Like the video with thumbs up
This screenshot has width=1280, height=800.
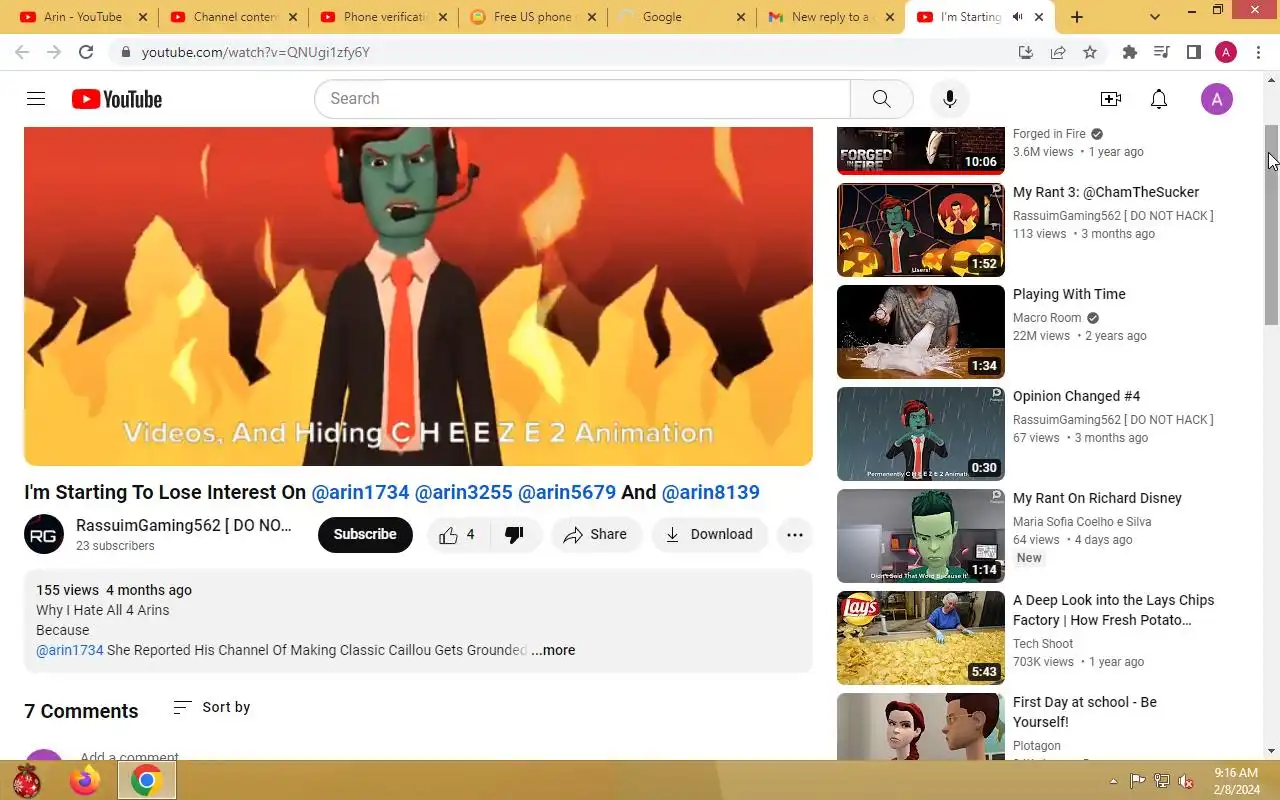[457, 534]
